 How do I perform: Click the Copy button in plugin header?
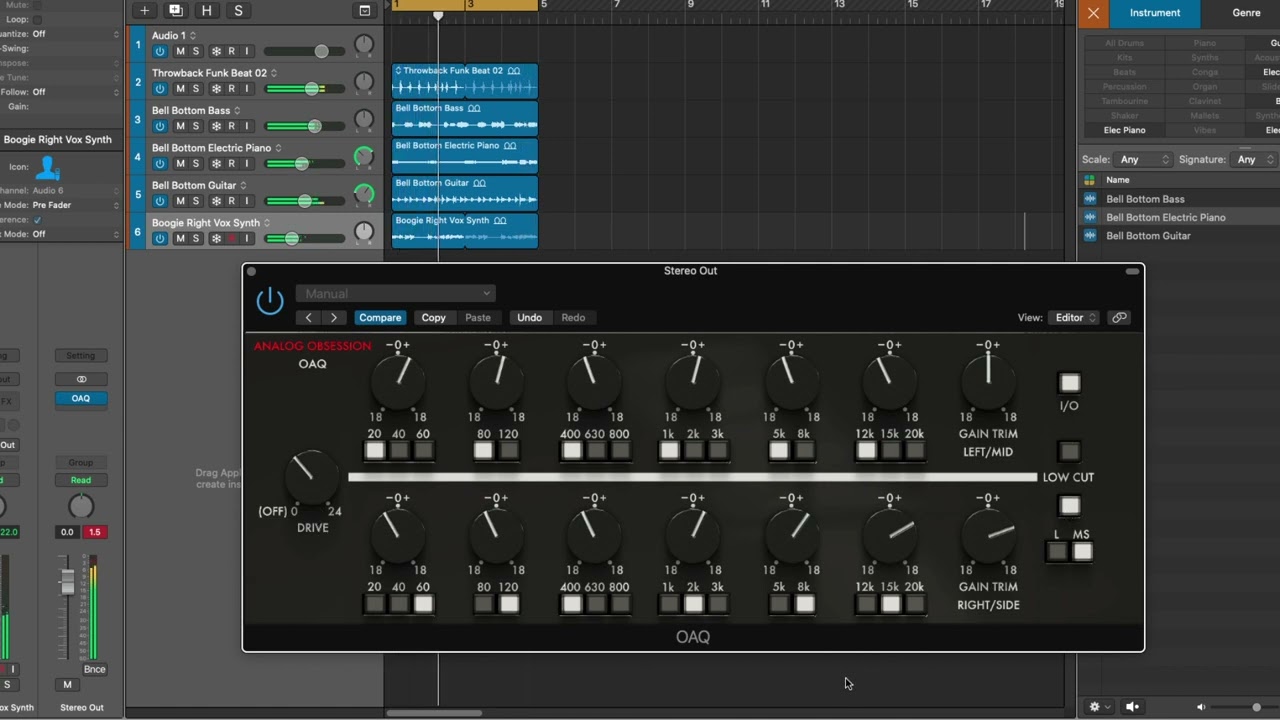coord(433,318)
